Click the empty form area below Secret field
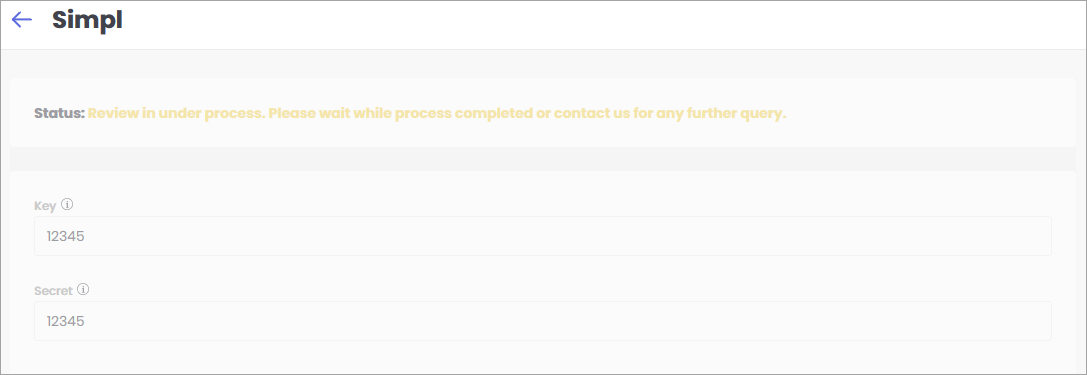 pyautogui.click(x=543, y=358)
